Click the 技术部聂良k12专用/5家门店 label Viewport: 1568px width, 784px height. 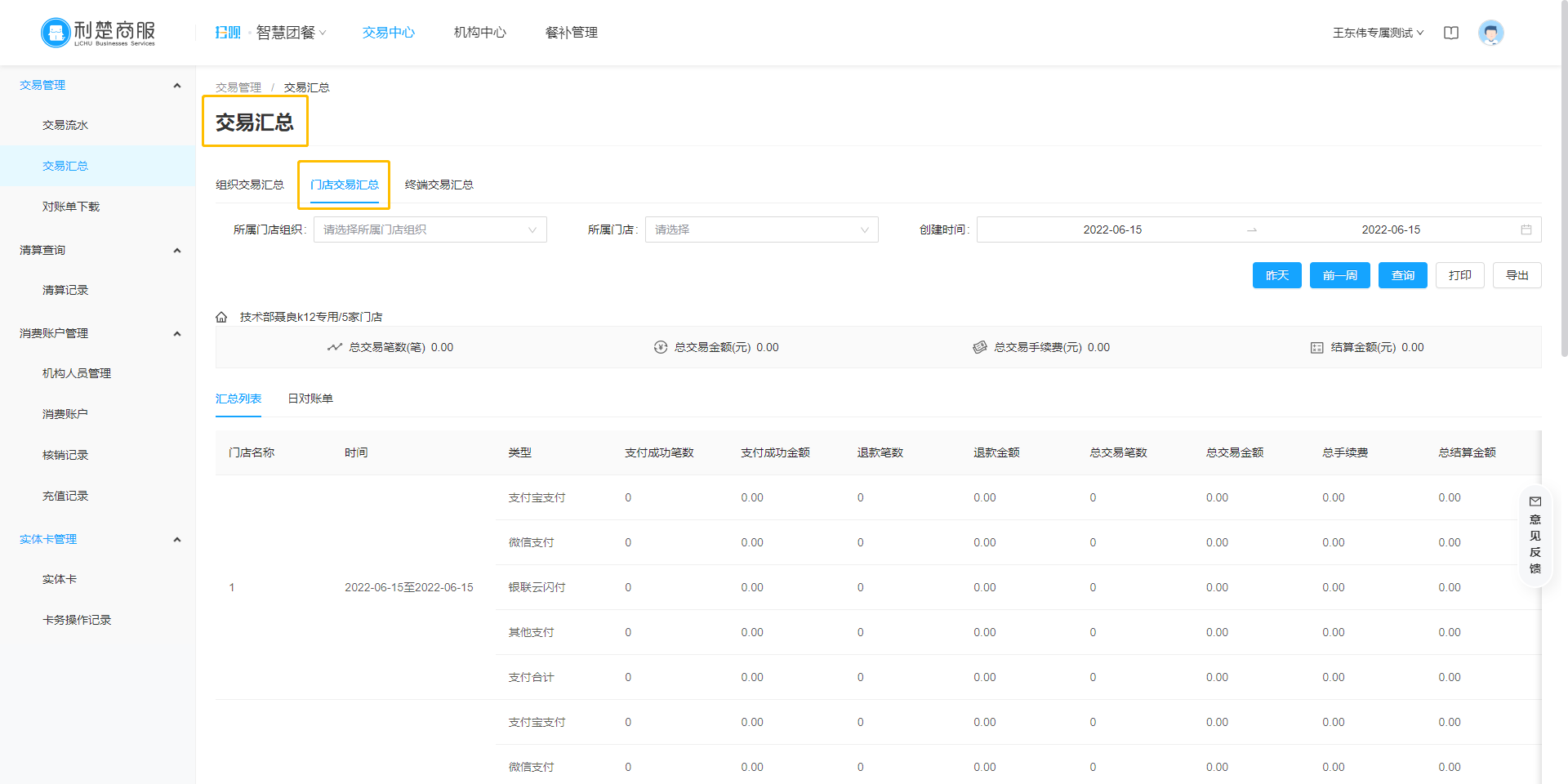[311, 317]
